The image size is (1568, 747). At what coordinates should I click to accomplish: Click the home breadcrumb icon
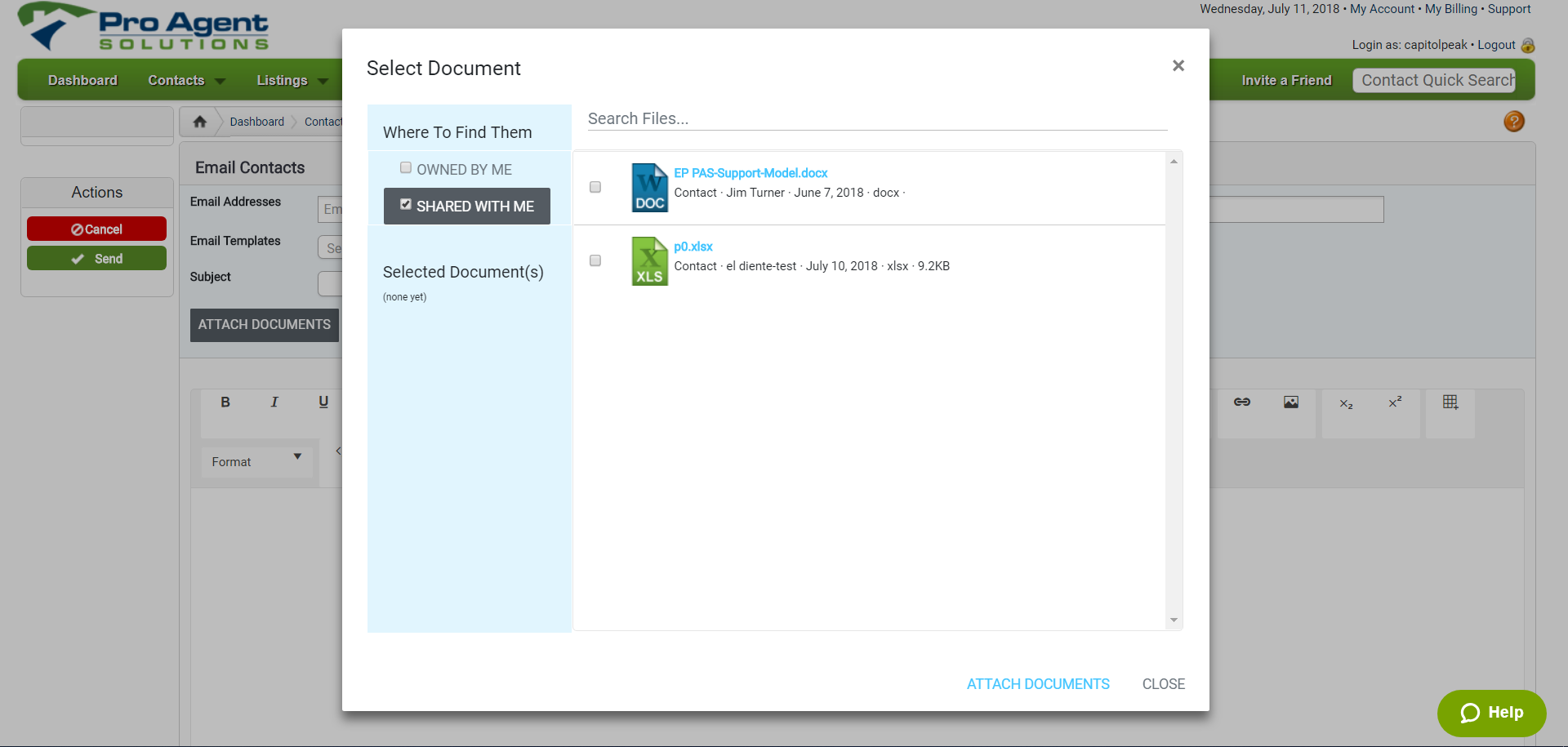200,122
